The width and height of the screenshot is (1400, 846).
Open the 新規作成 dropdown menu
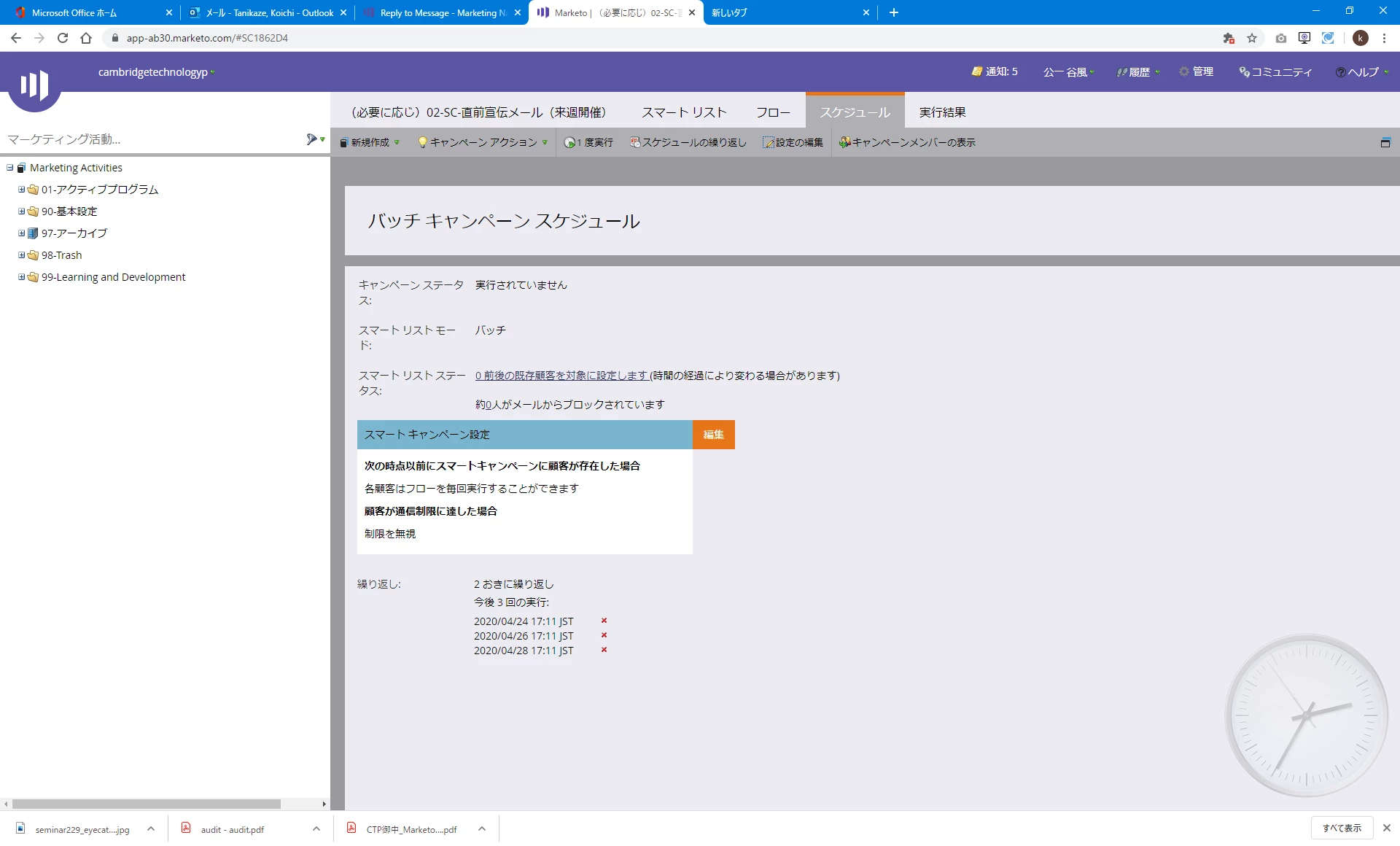coord(370,143)
